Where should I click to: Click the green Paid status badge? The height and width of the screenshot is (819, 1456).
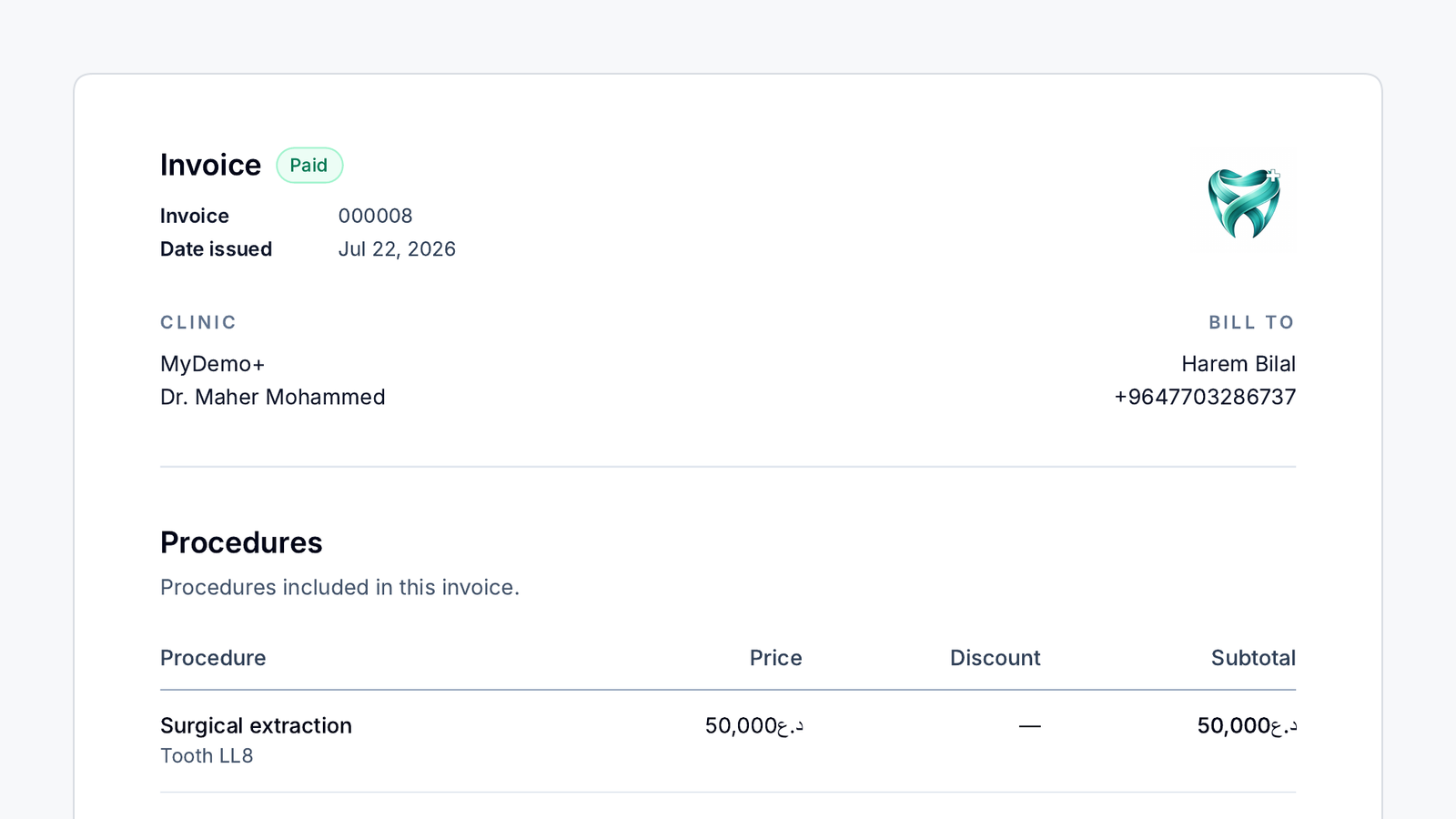click(x=309, y=166)
